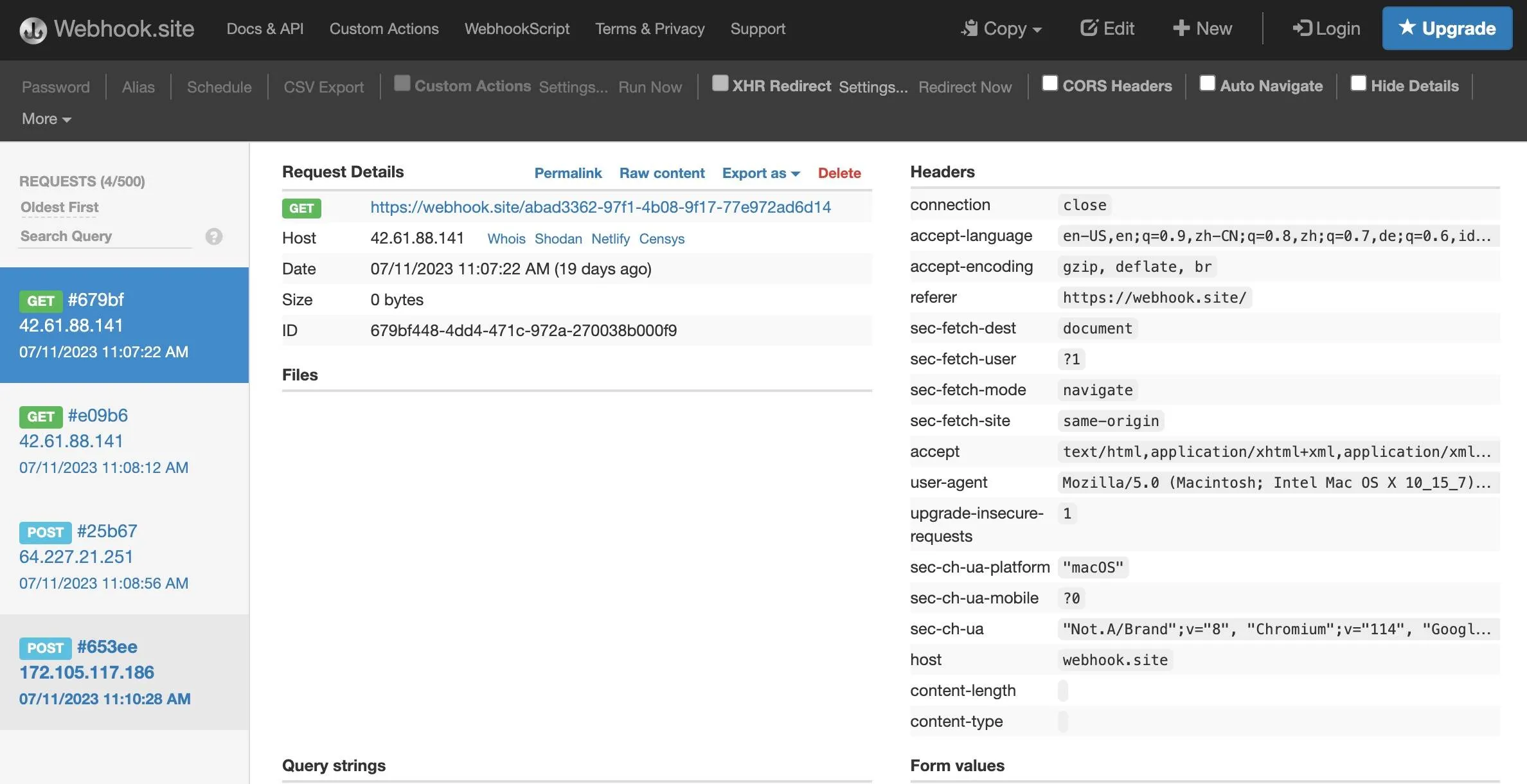The height and width of the screenshot is (784, 1527).
Task: Open Shodan lookup for host
Action: point(558,239)
